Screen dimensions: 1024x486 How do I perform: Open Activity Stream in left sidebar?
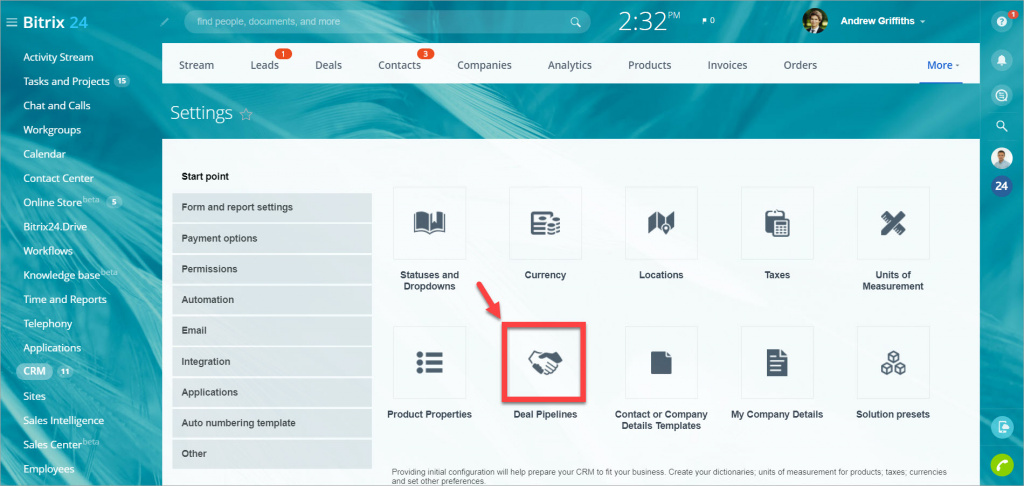[58, 57]
